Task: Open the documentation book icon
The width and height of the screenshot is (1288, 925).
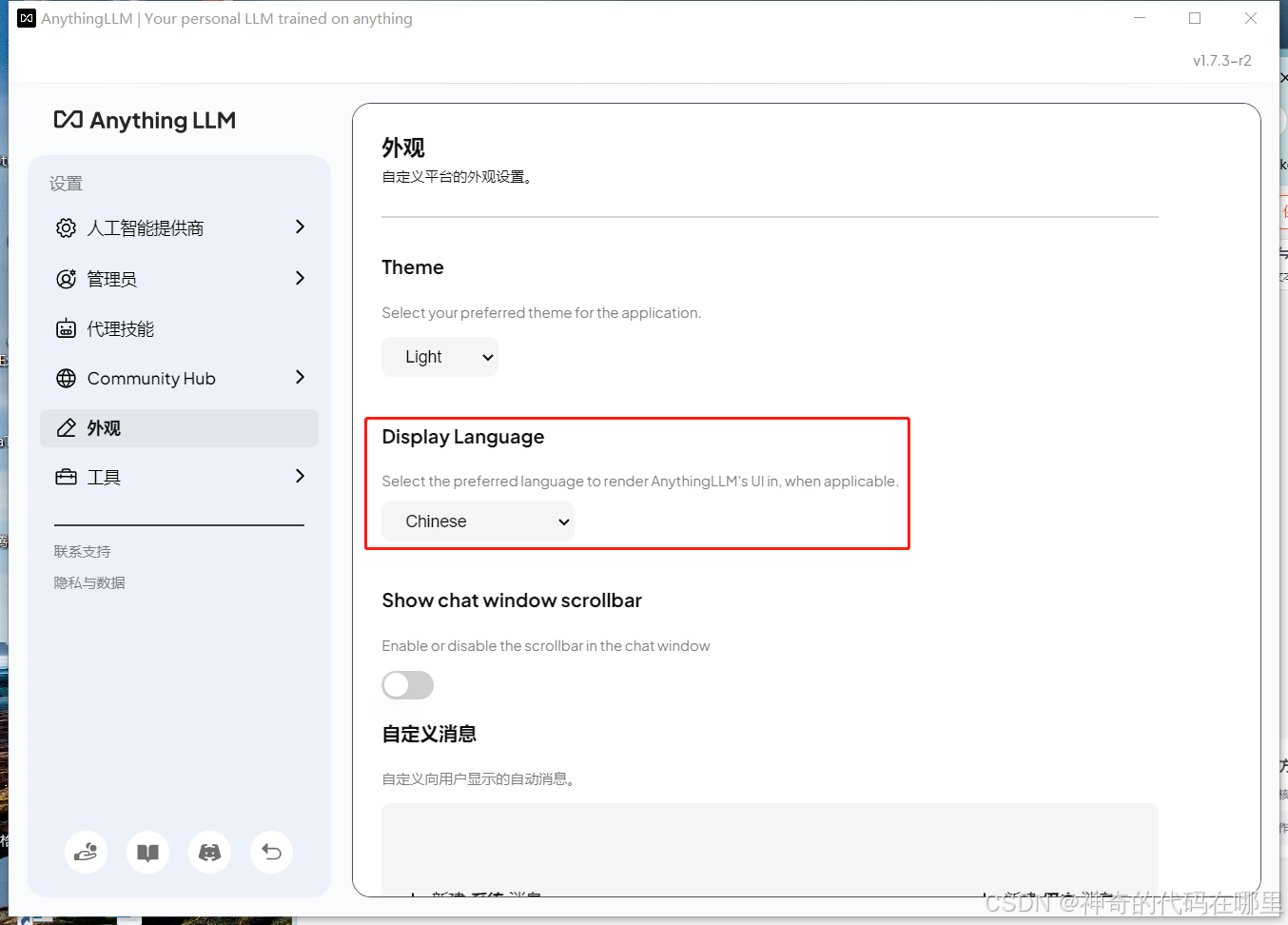Action: click(147, 852)
